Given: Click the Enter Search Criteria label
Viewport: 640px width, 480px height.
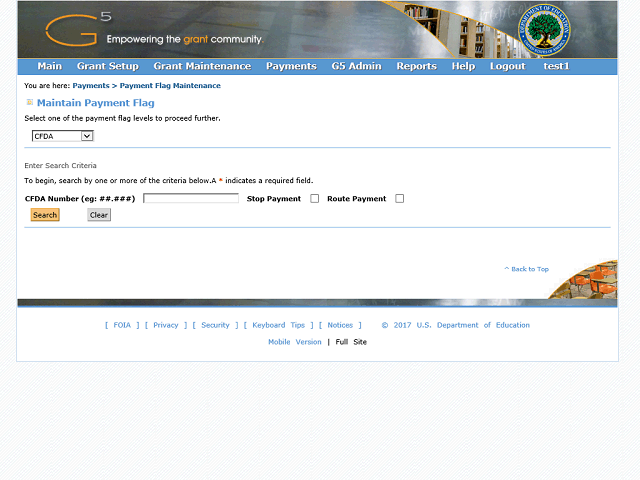Looking at the screenshot, I should [60, 165].
